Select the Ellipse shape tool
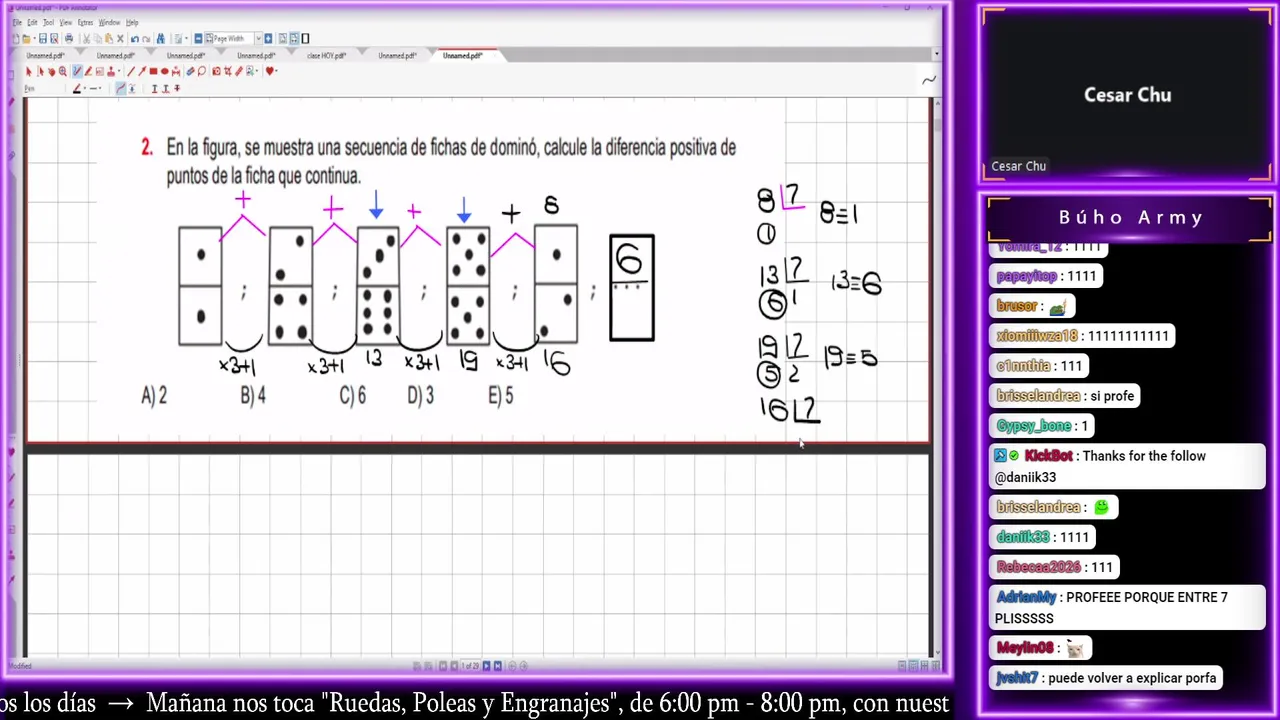Viewport: 1280px width, 720px height. (x=165, y=72)
